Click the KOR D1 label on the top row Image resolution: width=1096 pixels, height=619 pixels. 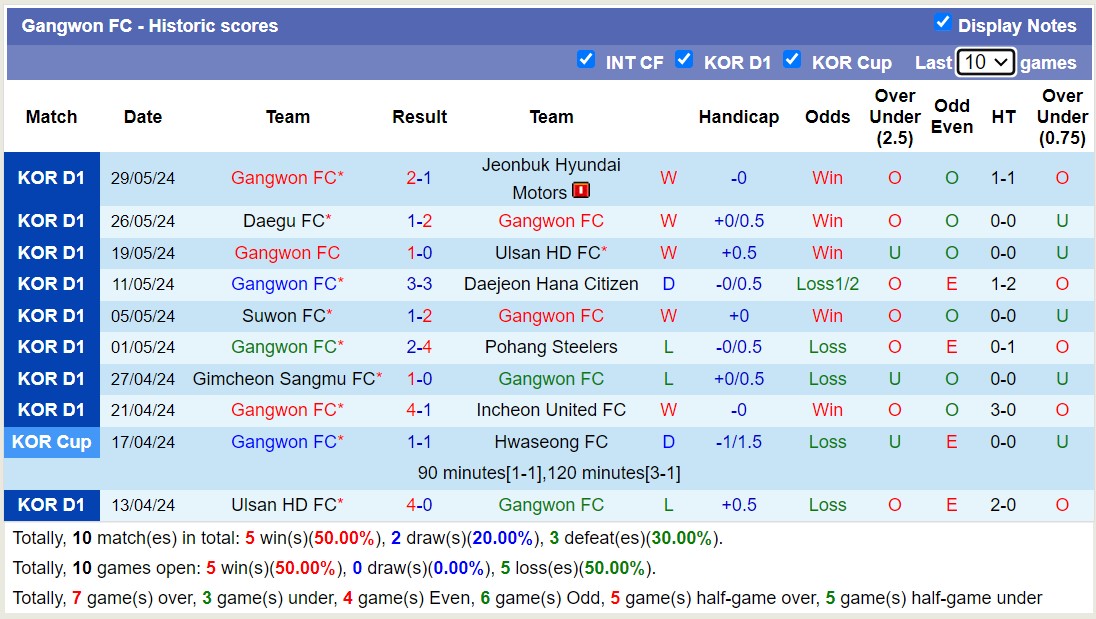click(x=51, y=177)
